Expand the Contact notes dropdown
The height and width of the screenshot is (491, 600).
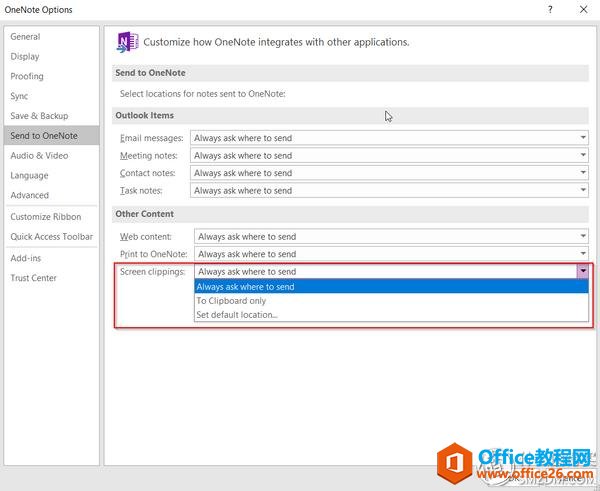click(x=583, y=173)
